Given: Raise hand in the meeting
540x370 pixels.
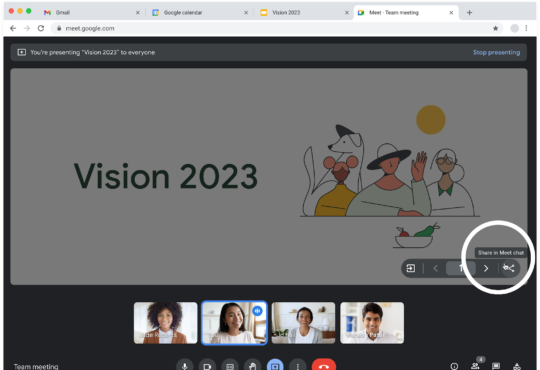Looking at the screenshot, I should tap(252, 365).
